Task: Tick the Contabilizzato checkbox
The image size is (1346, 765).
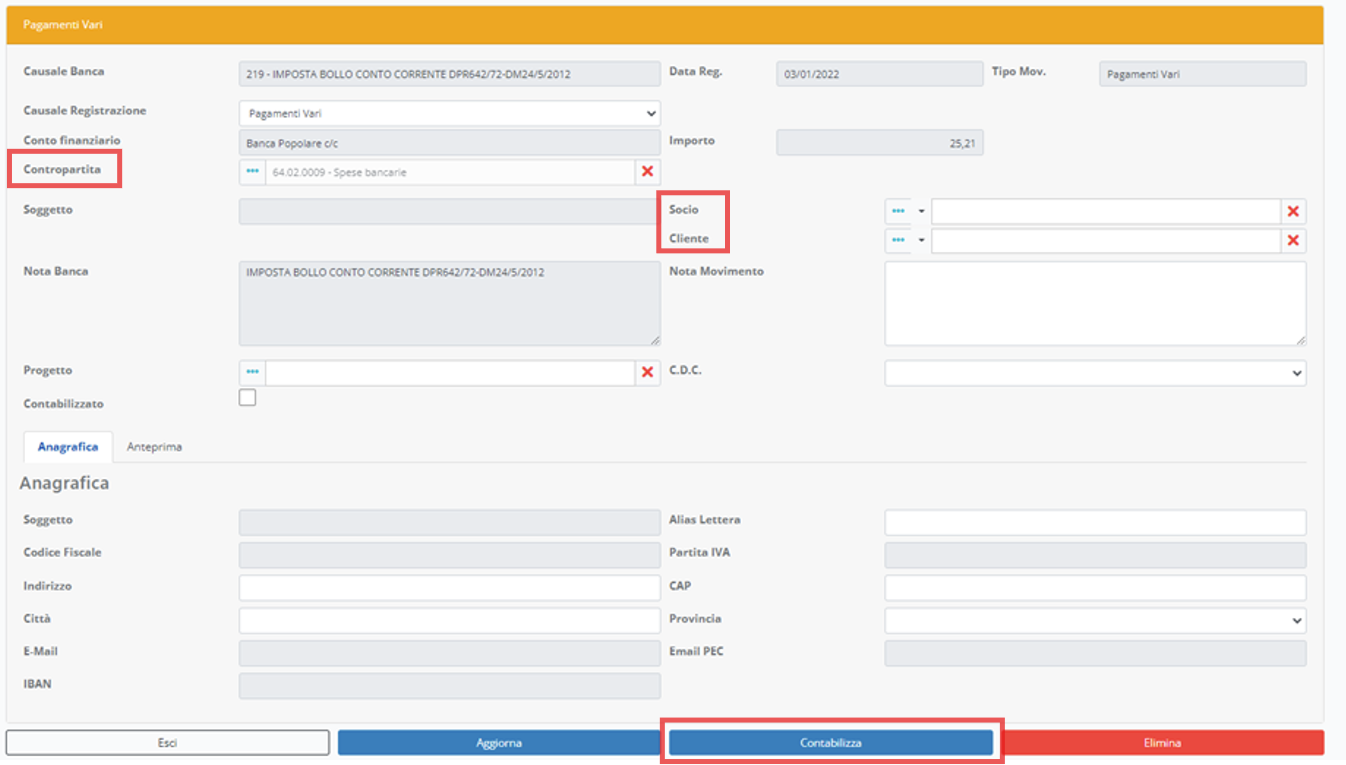Action: (x=248, y=398)
